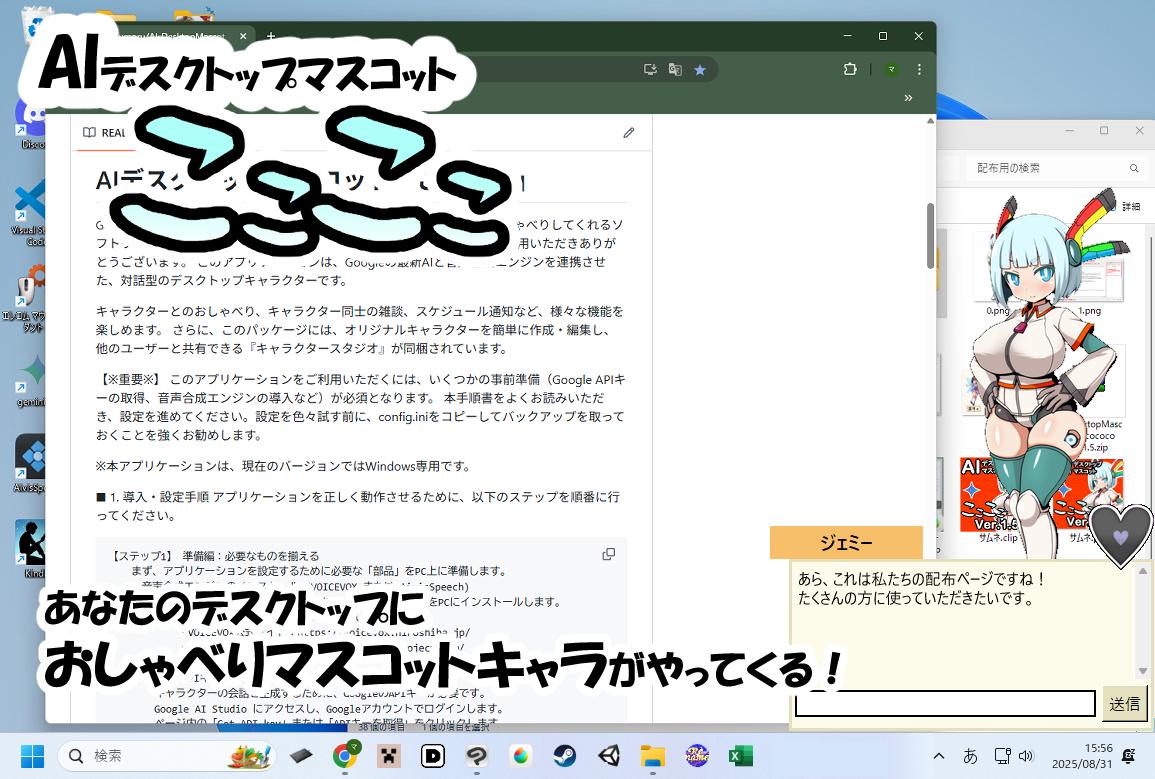Open Excel from the taskbar
The height and width of the screenshot is (779, 1155).
coord(740,756)
